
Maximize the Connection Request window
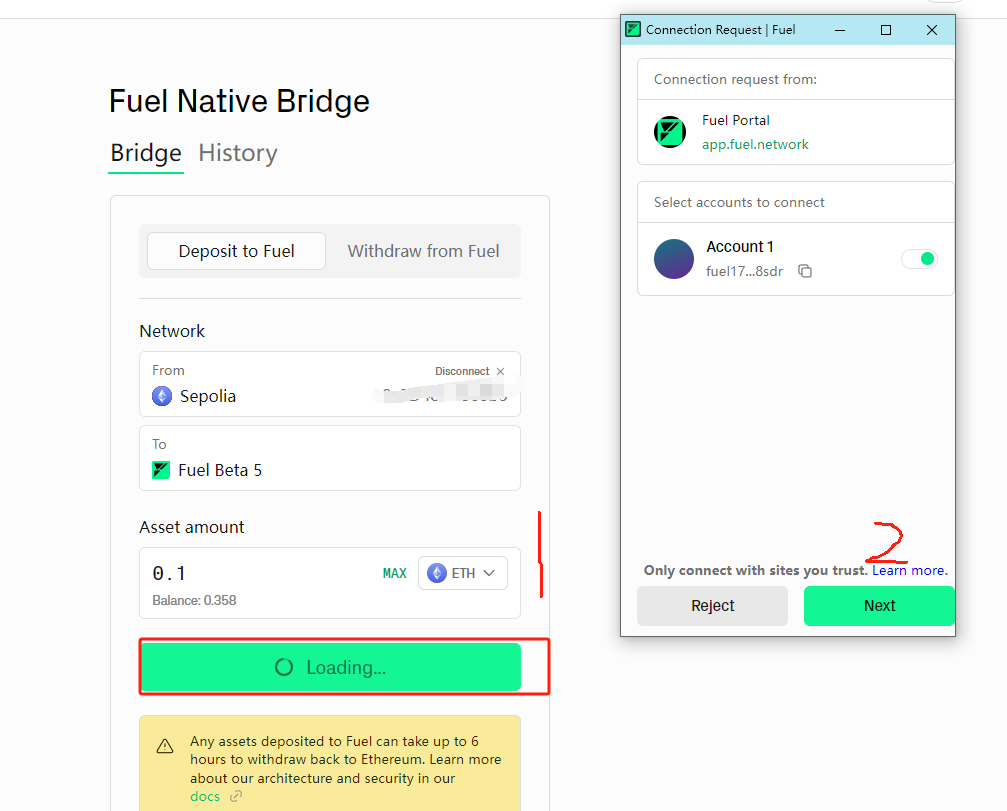pyautogui.click(x=886, y=30)
